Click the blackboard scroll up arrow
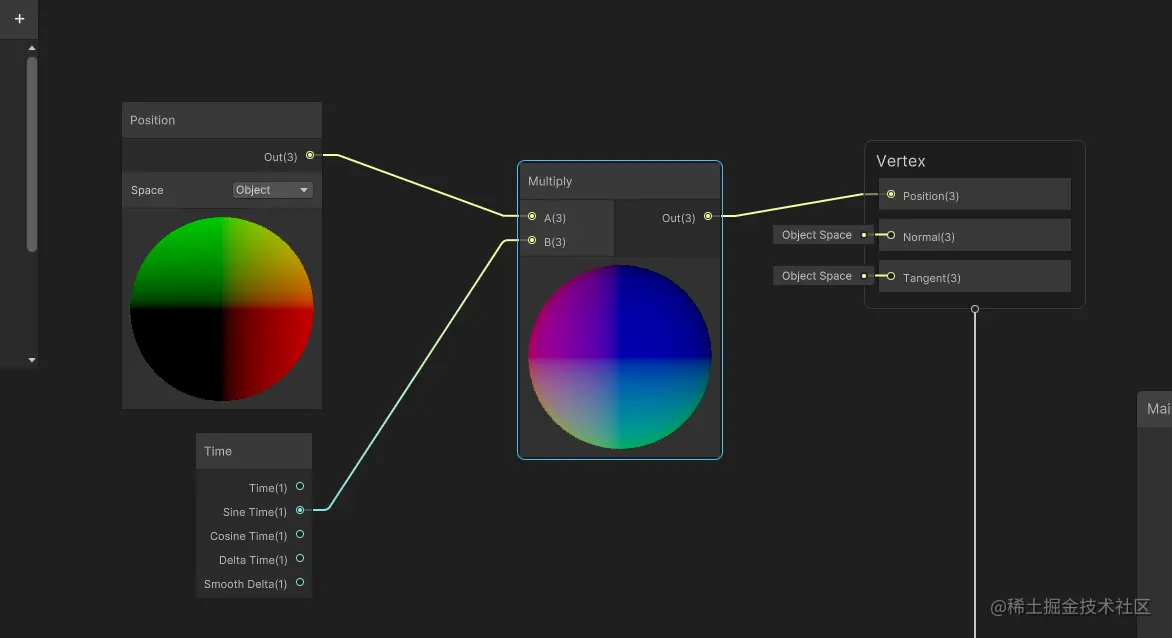Image resolution: width=1172 pixels, height=638 pixels. pyautogui.click(x=31, y=48)
